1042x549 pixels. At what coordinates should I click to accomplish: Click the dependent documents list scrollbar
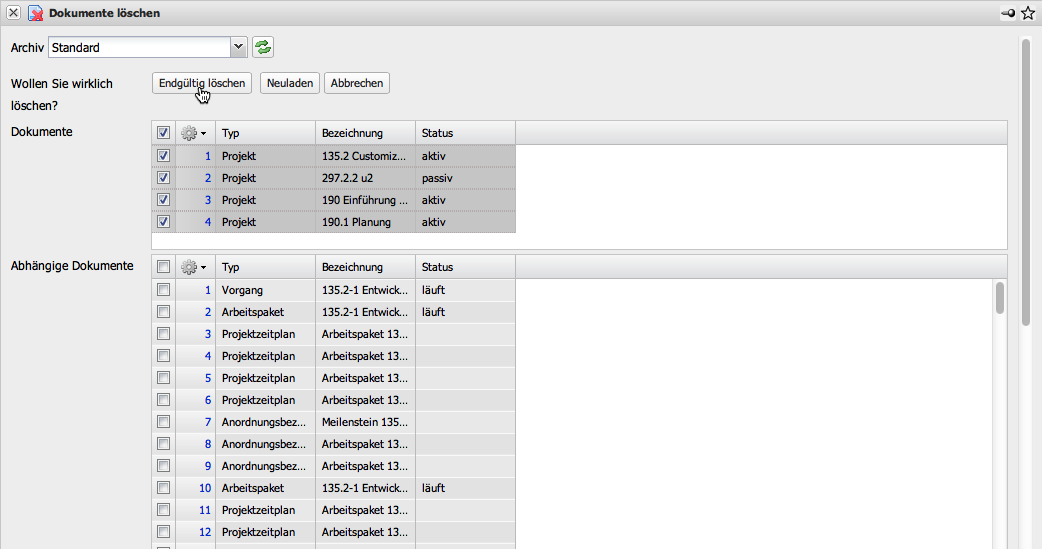tap(1000, 300)
